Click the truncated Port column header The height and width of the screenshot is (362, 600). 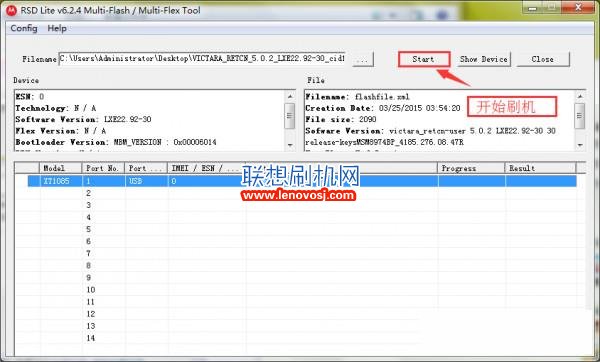[x=146, y=168]
